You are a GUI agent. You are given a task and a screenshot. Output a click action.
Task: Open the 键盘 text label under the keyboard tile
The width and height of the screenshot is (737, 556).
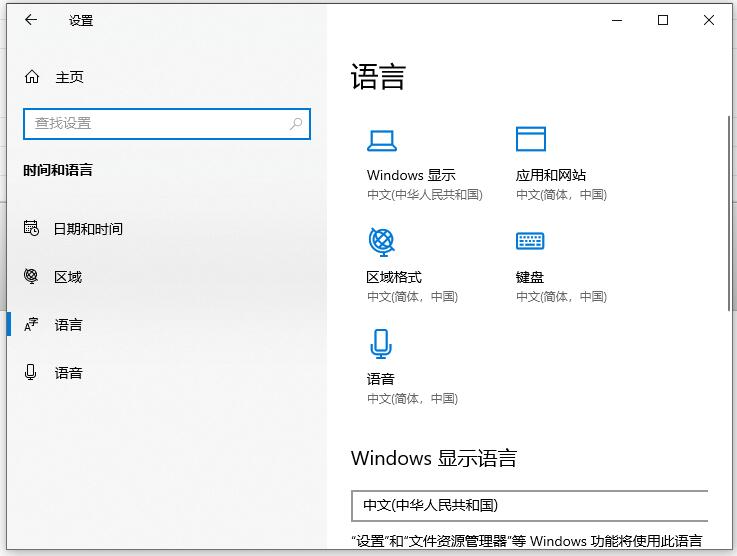click(x=530, y=277)
